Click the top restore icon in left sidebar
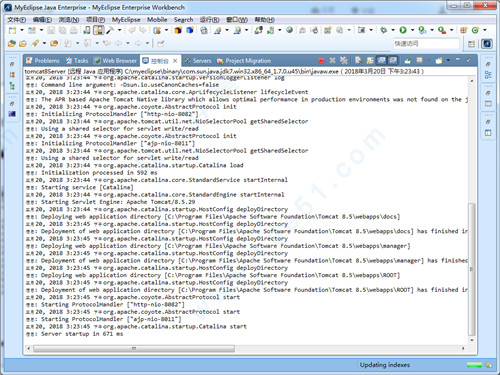 coord(12,64)
